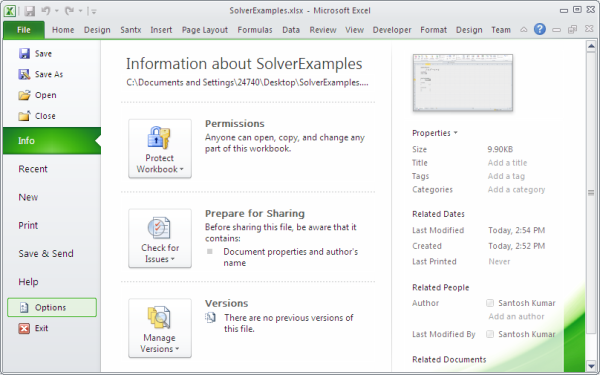Go to the Print section
The height and width of the screenshot is (375, 600).
pyautogui.click(x=28, y=225)
